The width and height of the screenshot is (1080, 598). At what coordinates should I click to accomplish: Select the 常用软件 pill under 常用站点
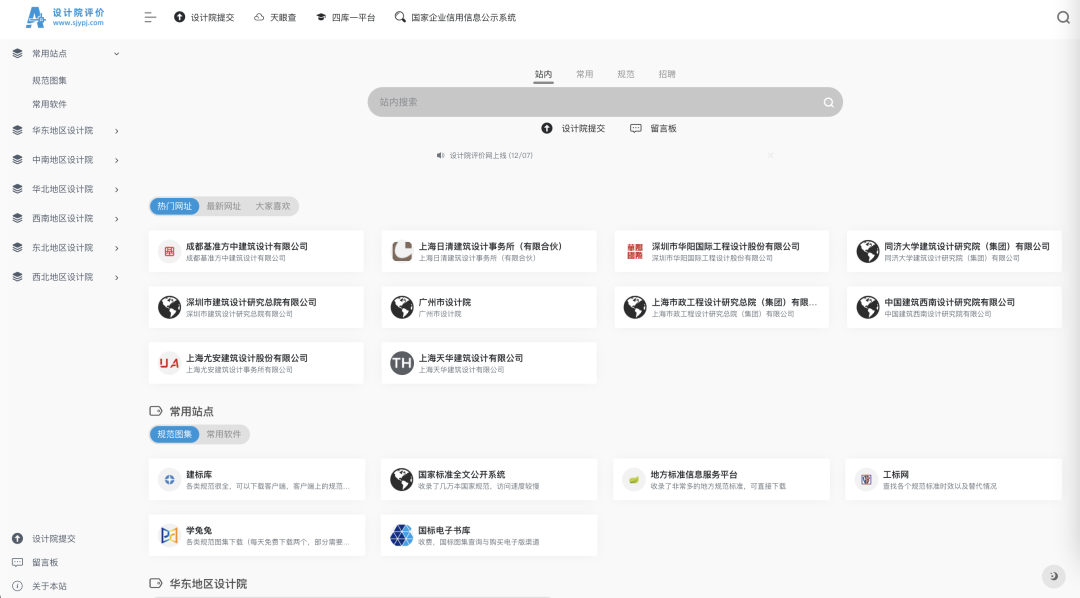coord(224,434)
